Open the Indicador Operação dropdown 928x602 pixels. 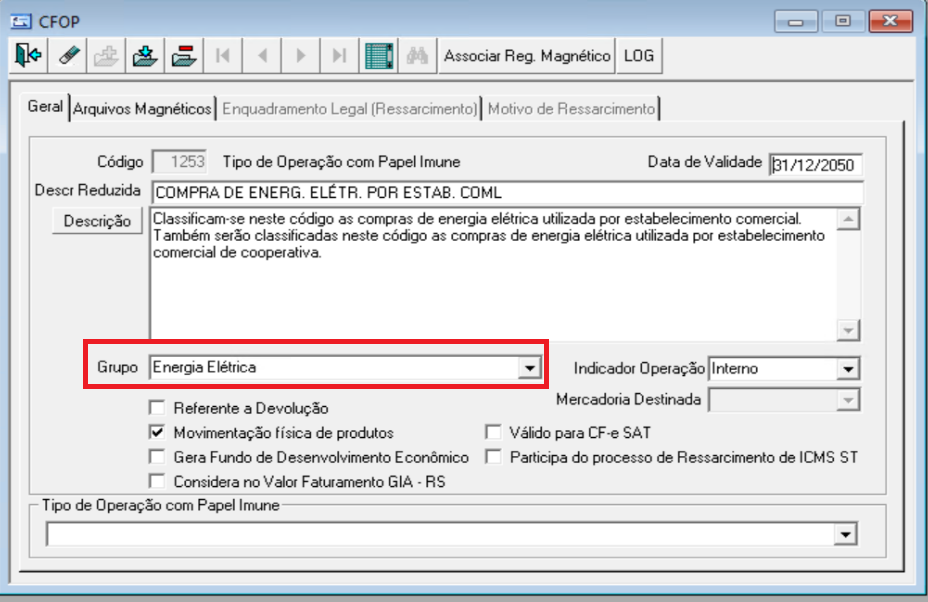pos(848,369)
